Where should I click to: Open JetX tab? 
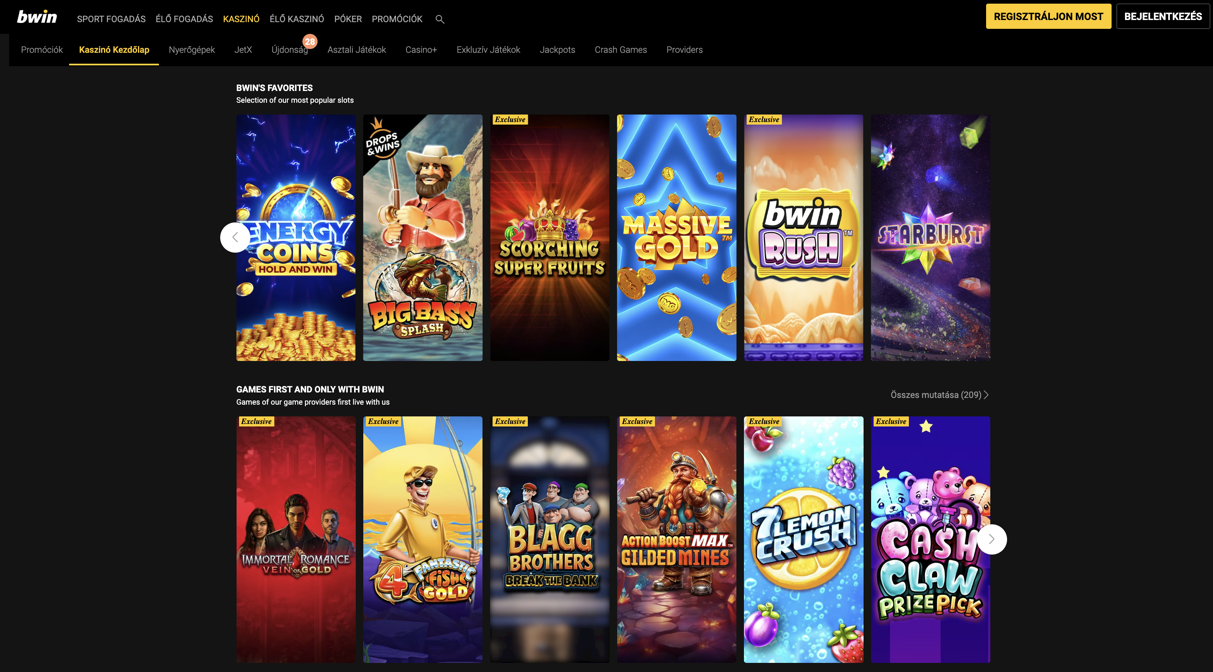(x=243, y=50)
